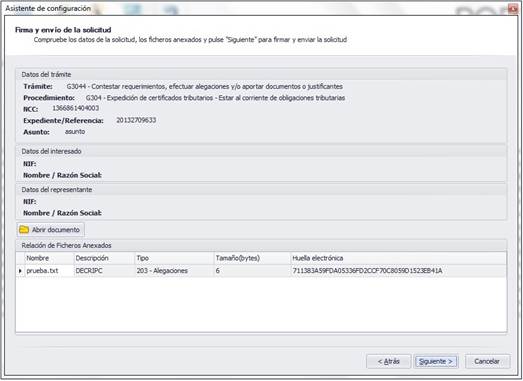The height and width of the screenshot is (381, 523).
Task: Click the Huella electrónica column header
Action: coord(398,258)
